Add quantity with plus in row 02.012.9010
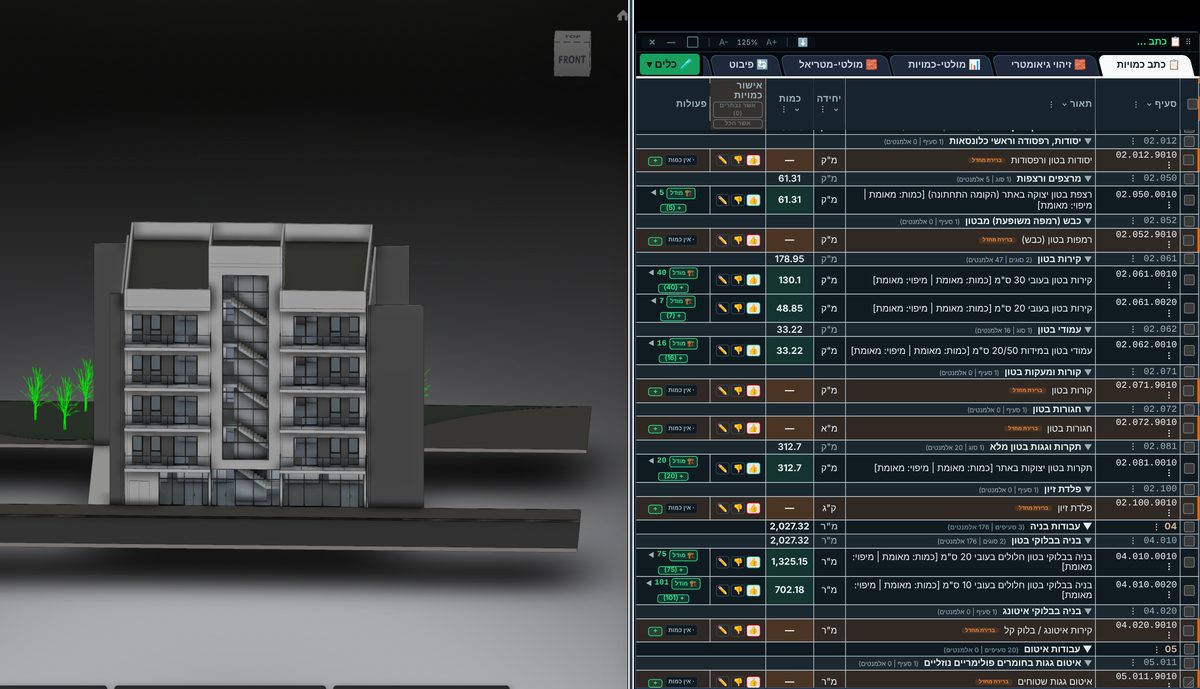This screenshot has width=1200, height=689. (x=654, y=159)
